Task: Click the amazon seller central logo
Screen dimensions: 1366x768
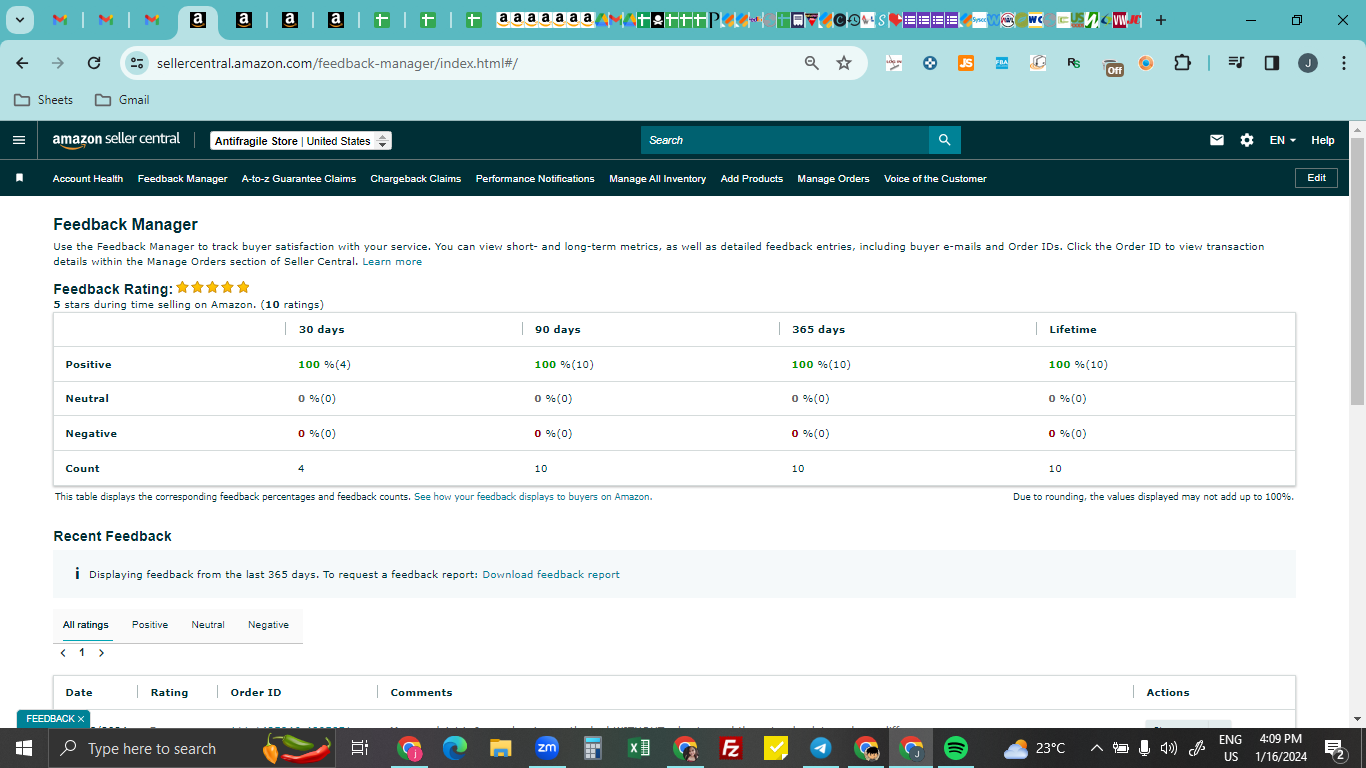Action: click(116, 140)
